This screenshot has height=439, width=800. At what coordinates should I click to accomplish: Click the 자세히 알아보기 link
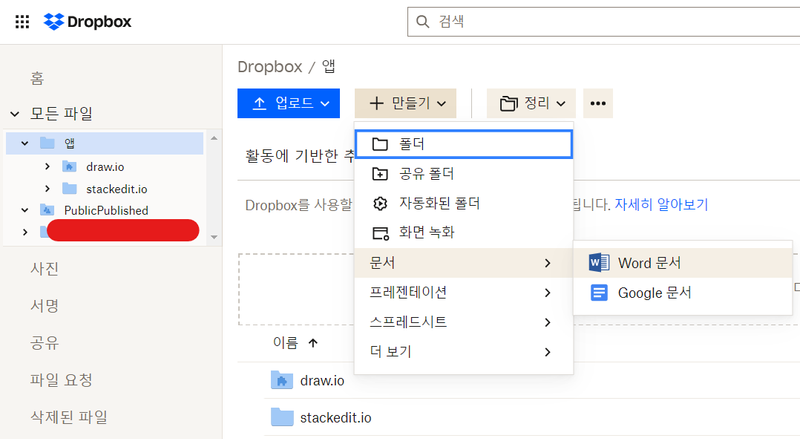point(661,205)
